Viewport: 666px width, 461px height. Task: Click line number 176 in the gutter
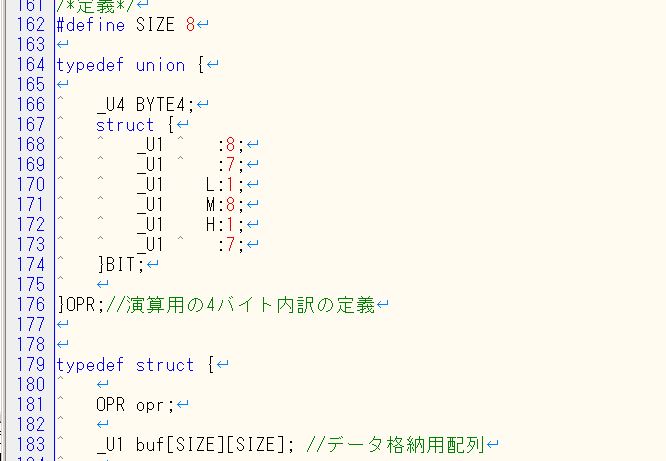(31, 304)
